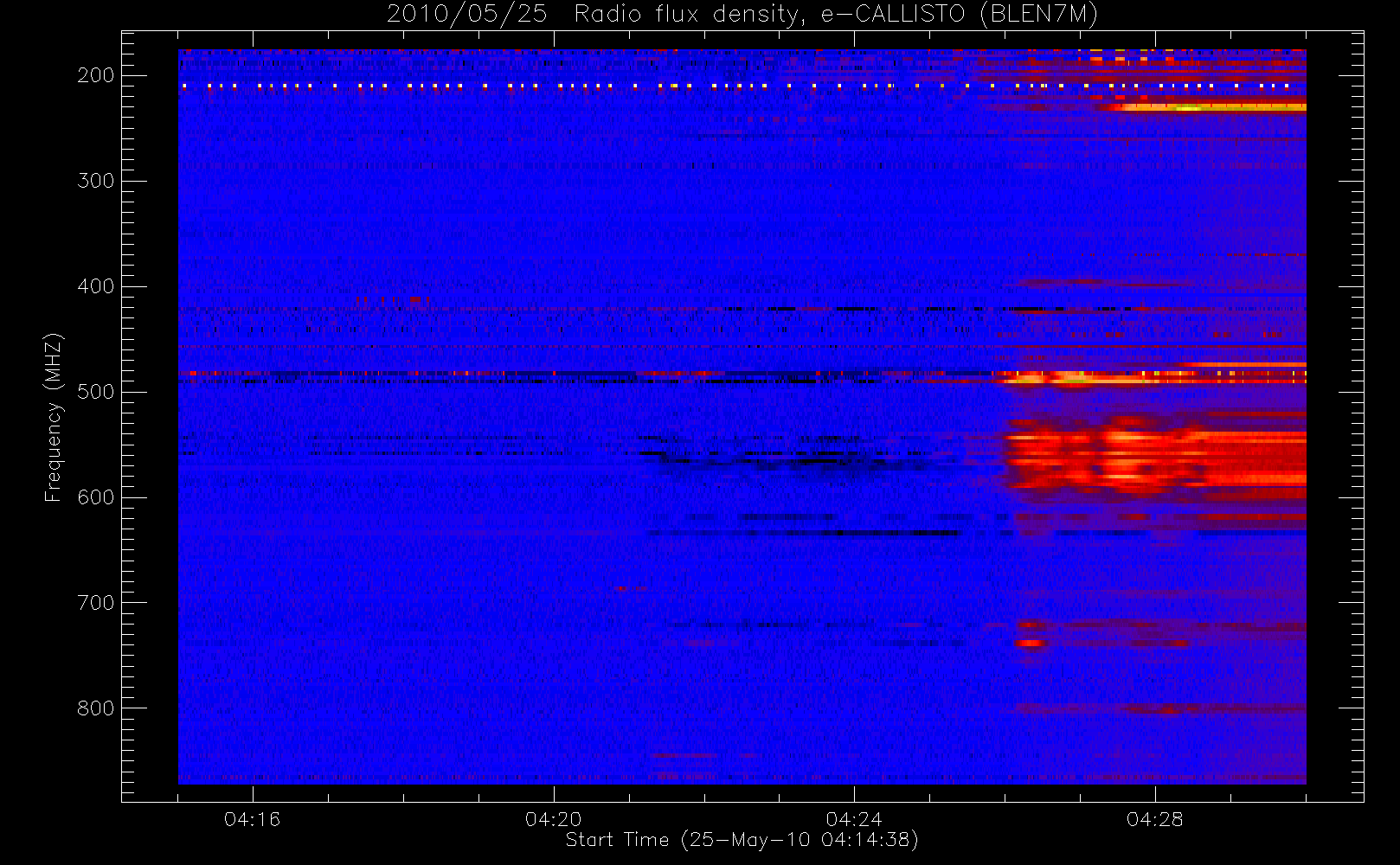Click the 04:16 time tick label
1400x865 pixels.
pyautogui.click(x=253, y=819)
